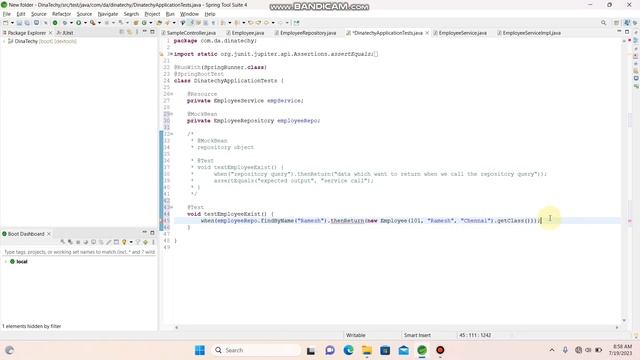Switch to EmployeeRepository.java tab

(x=305, y=33)
